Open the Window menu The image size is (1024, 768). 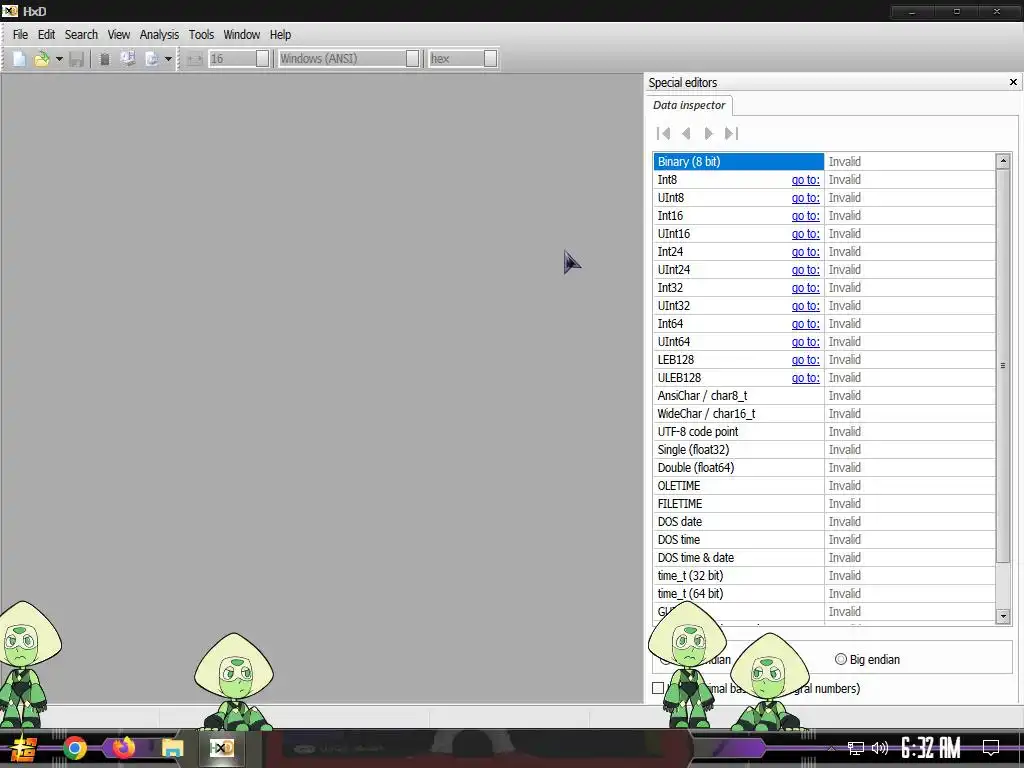pyautogui.click(x=242, y=35)
